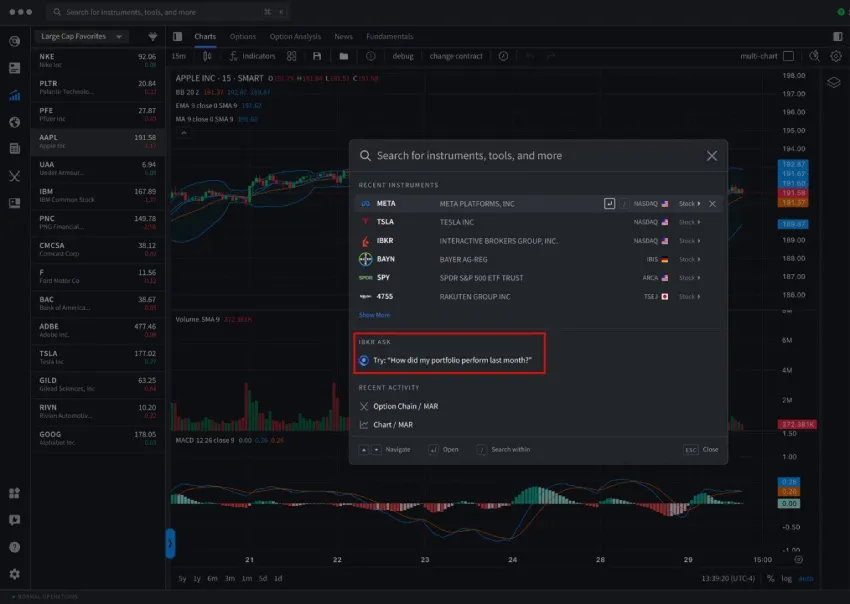Open the option chain X icon in left sidebar
The height and width of the screenshot is (604, 850).
(15, 176)
